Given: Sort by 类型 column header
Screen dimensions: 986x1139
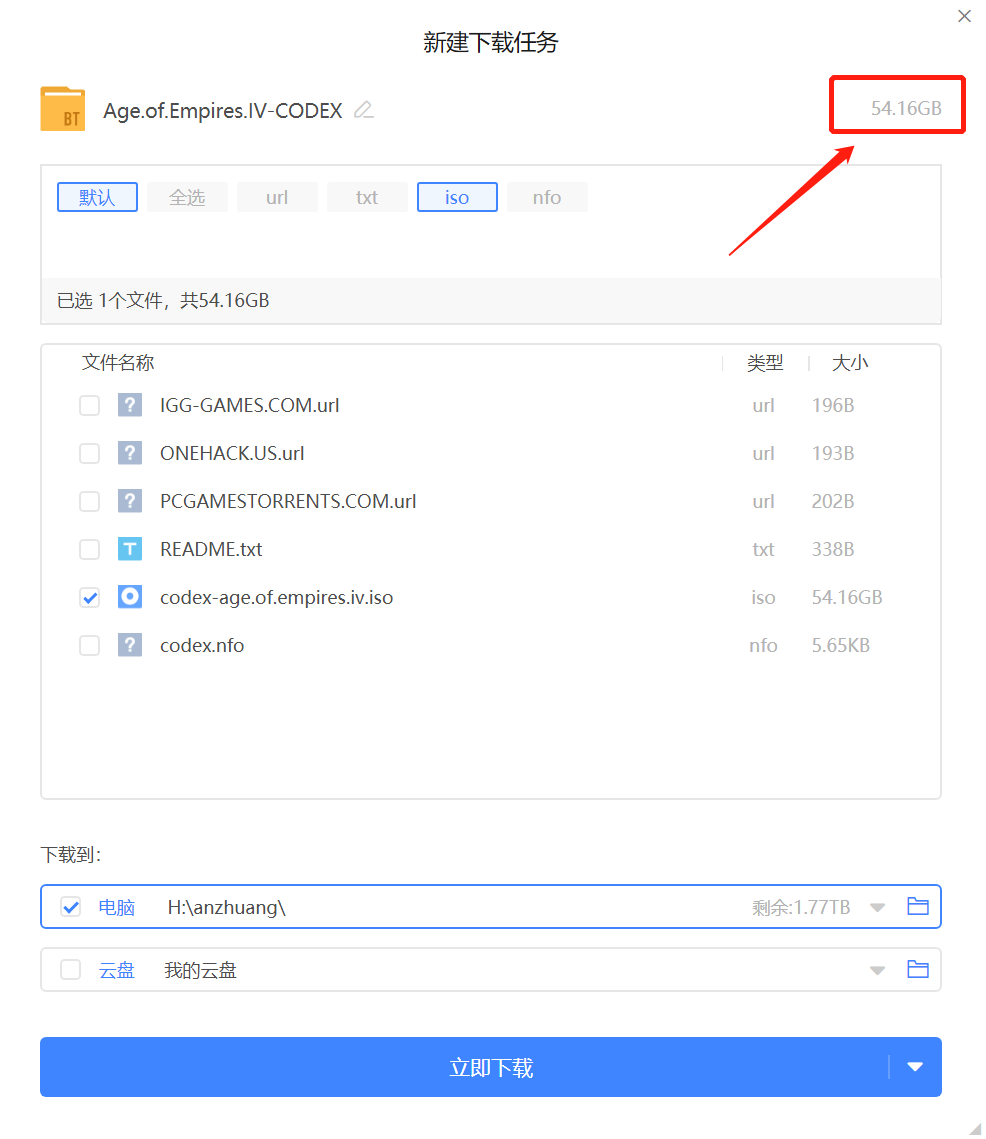Looking at the screenshot, I should (x=765, y=362).
